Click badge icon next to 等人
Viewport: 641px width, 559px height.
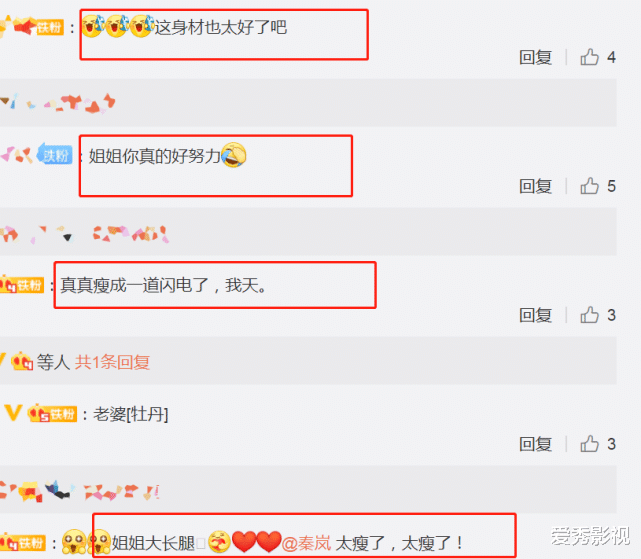coord(22,361)
